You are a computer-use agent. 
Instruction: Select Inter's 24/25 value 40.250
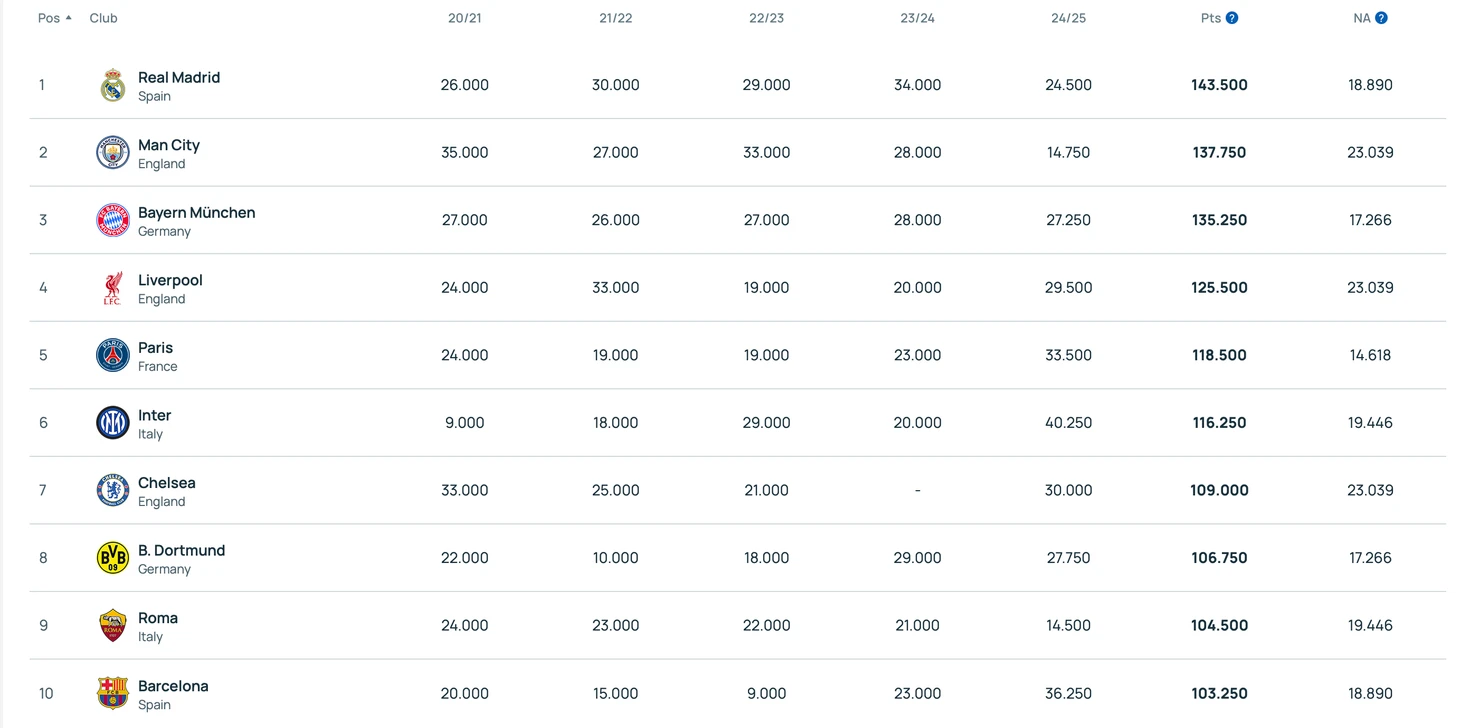1068,423
